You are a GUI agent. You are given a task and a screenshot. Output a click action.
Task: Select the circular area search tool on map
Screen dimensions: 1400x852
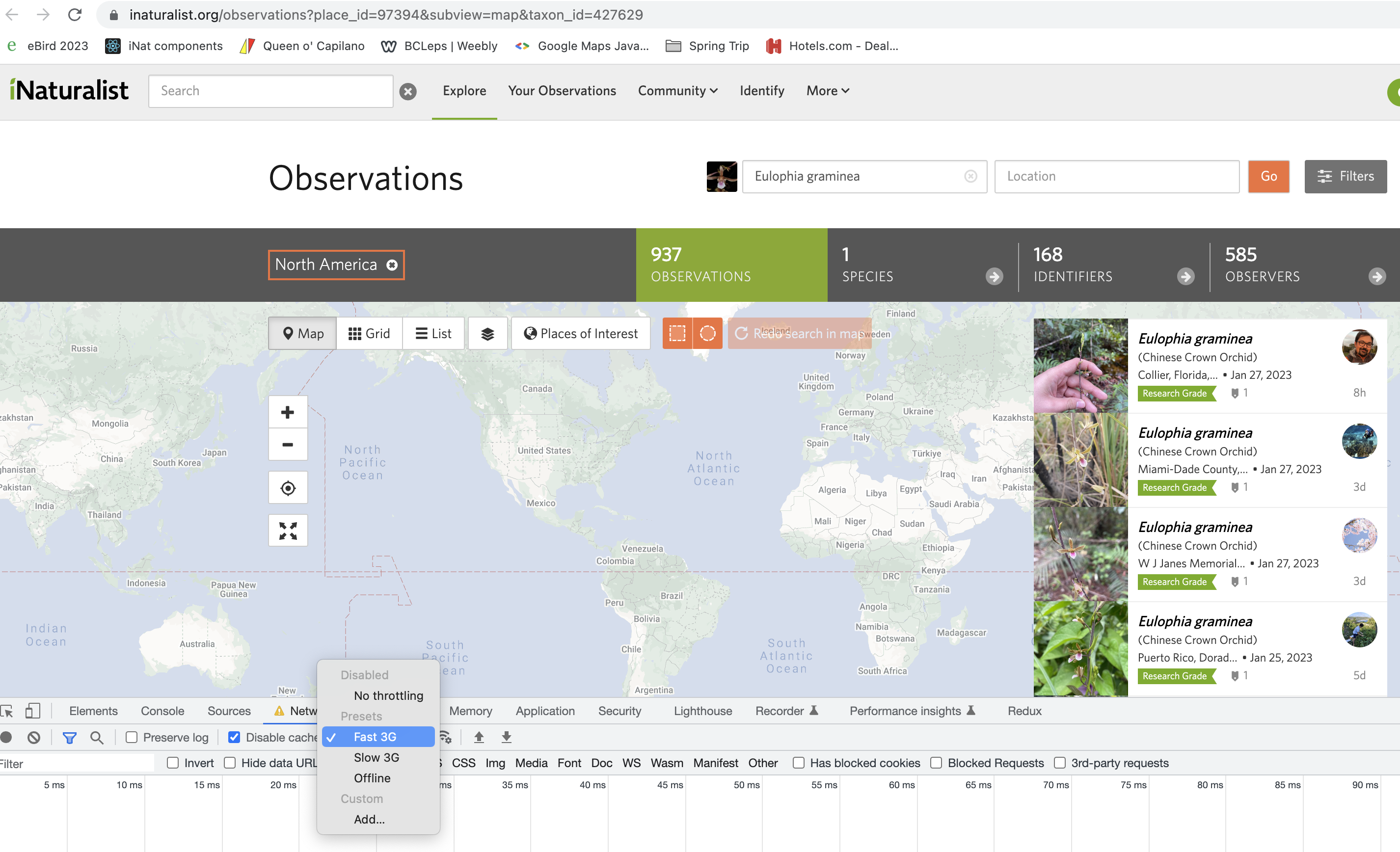(707, 333)
